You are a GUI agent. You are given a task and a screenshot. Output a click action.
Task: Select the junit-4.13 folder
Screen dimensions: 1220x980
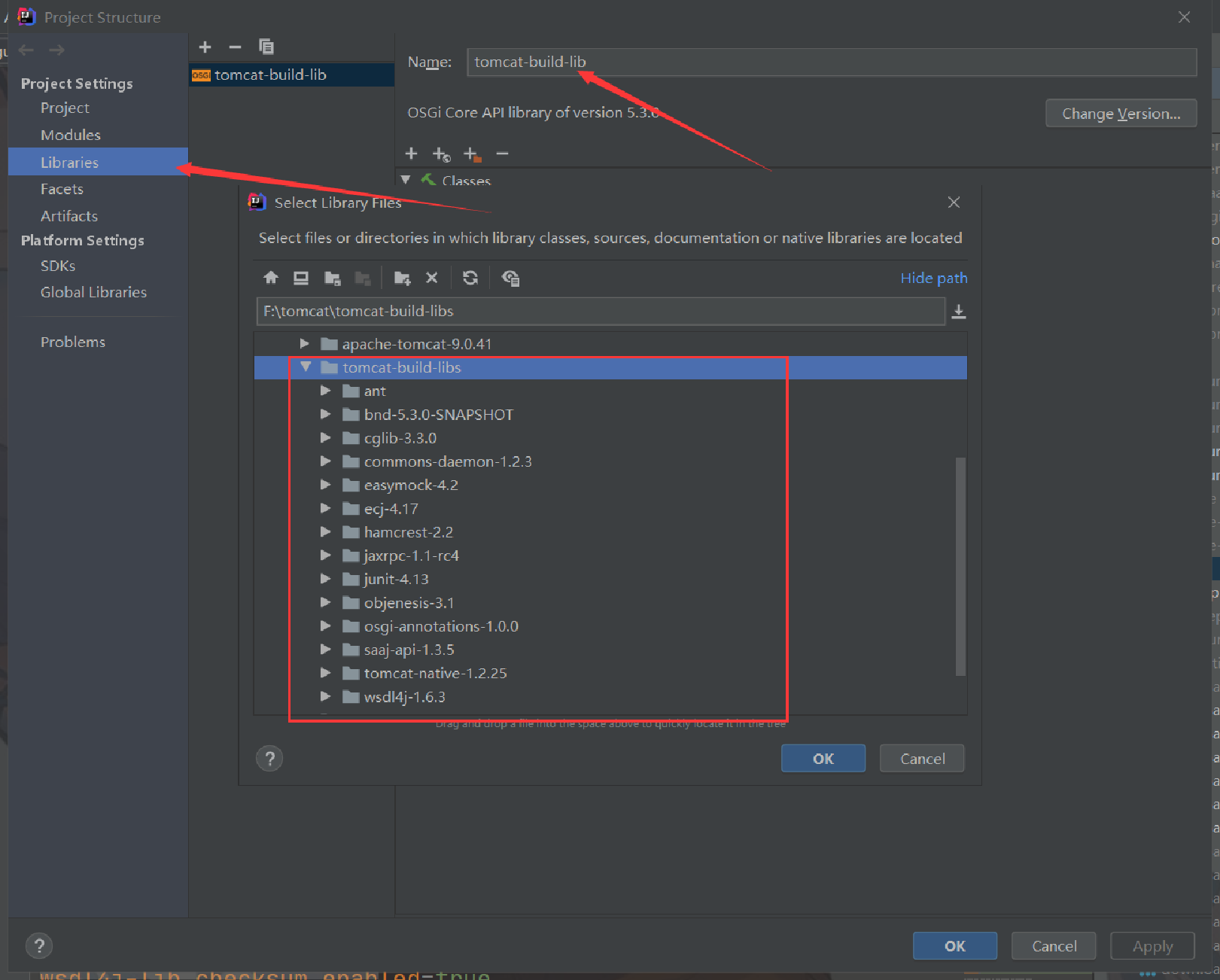(x=396, y=579)
